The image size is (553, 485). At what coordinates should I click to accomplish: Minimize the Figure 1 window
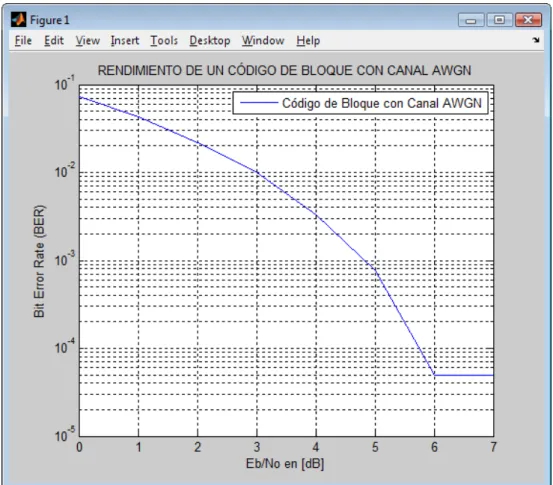pos(471,20)
